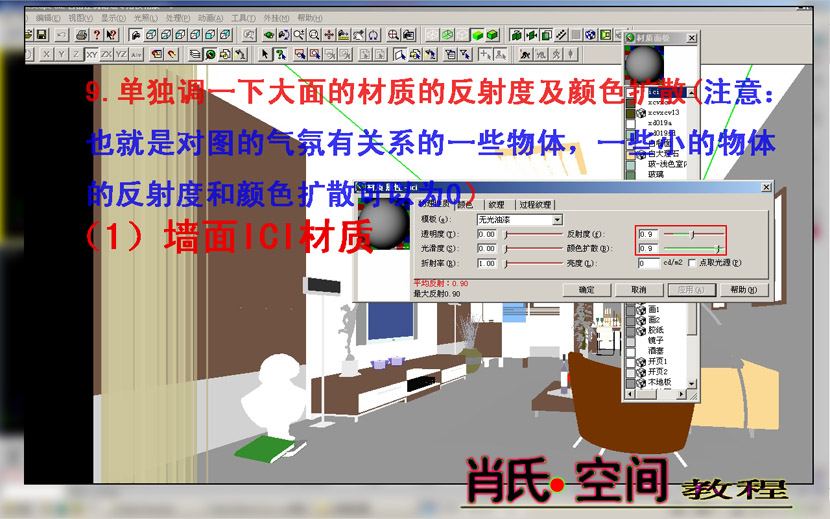Viewport: 830px width, 519px height.
Task: Click the Print icon in the toolbar
Action: tap(82, 35)
